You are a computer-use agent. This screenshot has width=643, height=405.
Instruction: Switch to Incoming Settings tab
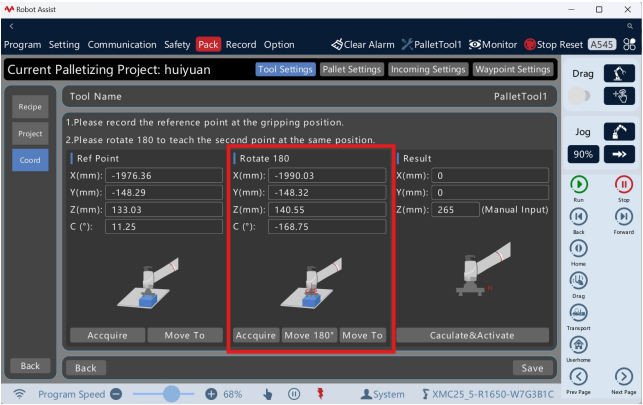(x=428, y=69)
